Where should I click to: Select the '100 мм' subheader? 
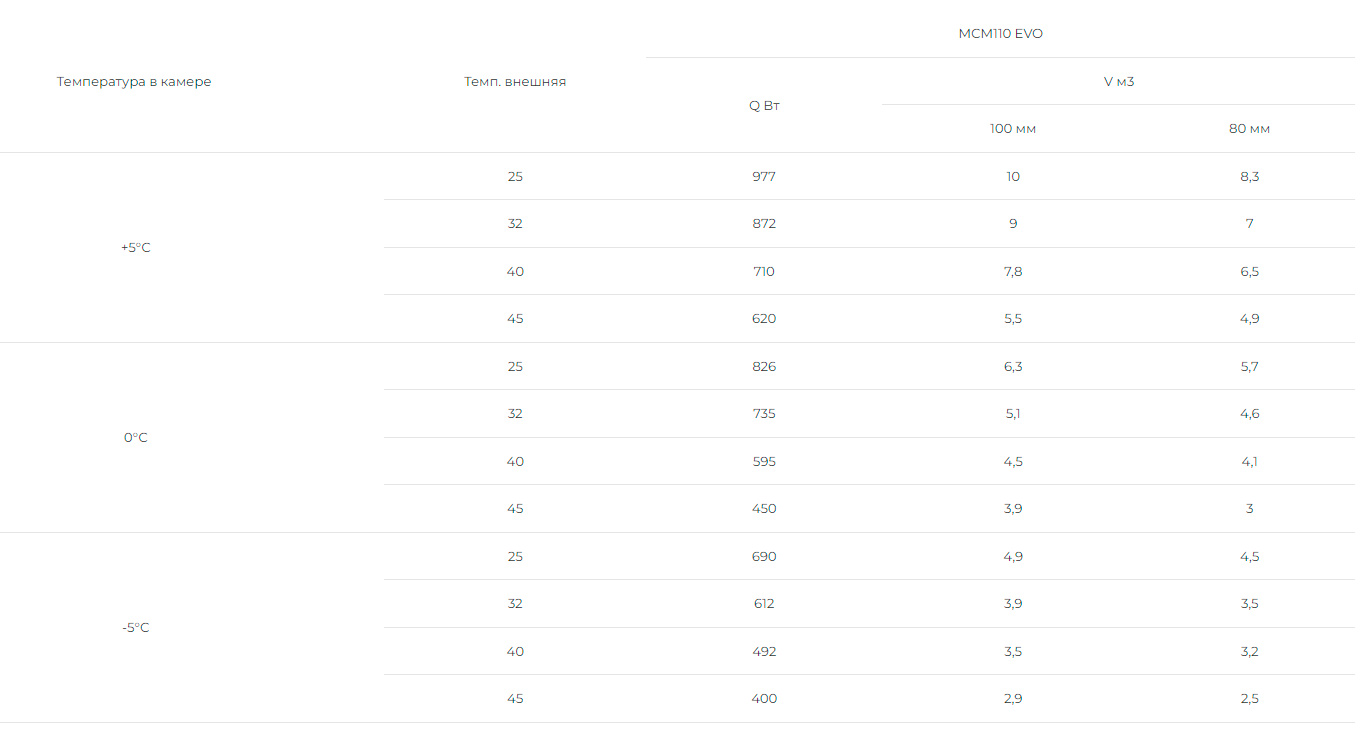[x=1013, y=129]
